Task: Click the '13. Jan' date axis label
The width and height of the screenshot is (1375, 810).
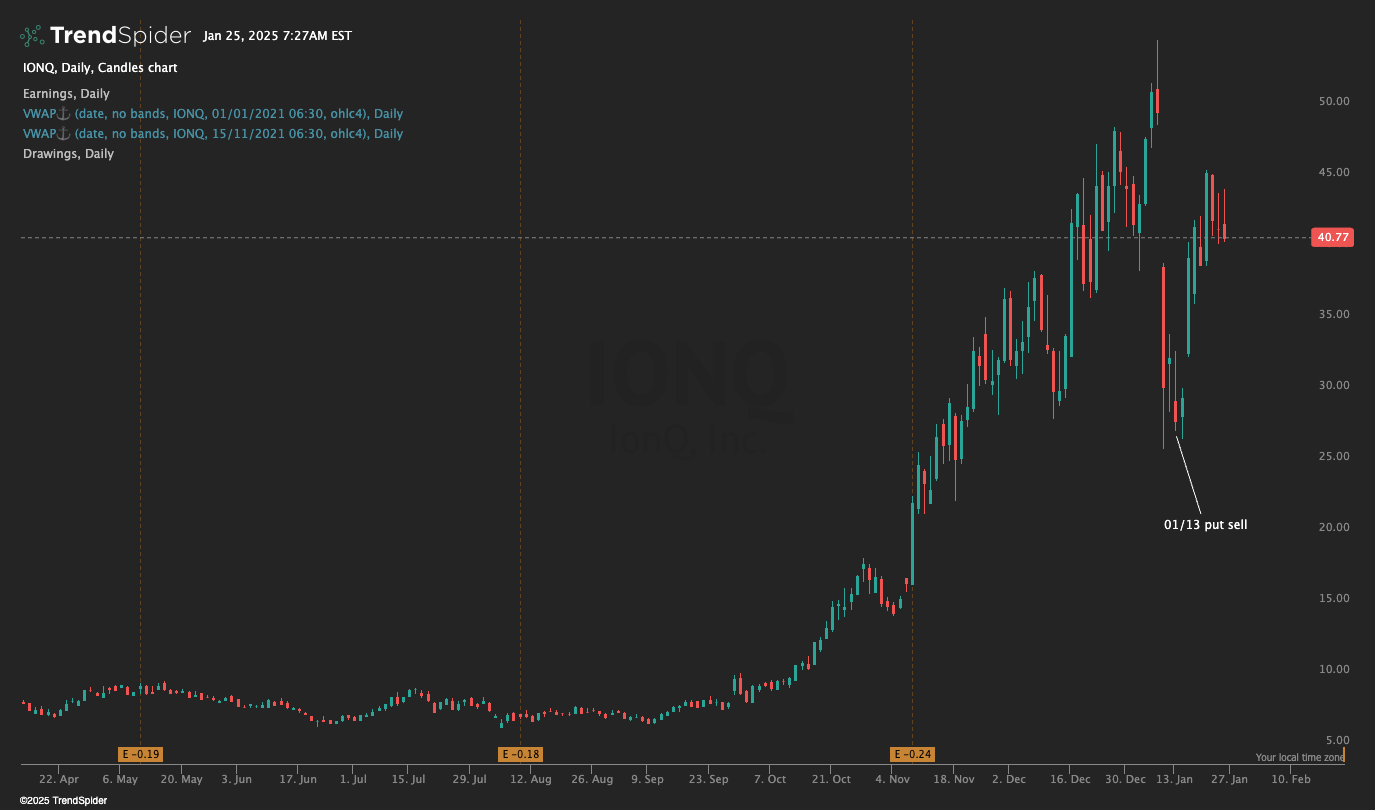Action: coord(1175,779)
